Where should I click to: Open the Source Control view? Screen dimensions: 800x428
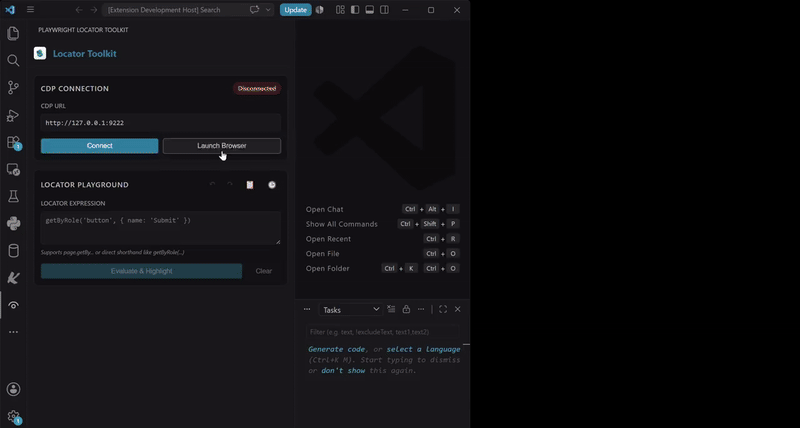point(13,88)
